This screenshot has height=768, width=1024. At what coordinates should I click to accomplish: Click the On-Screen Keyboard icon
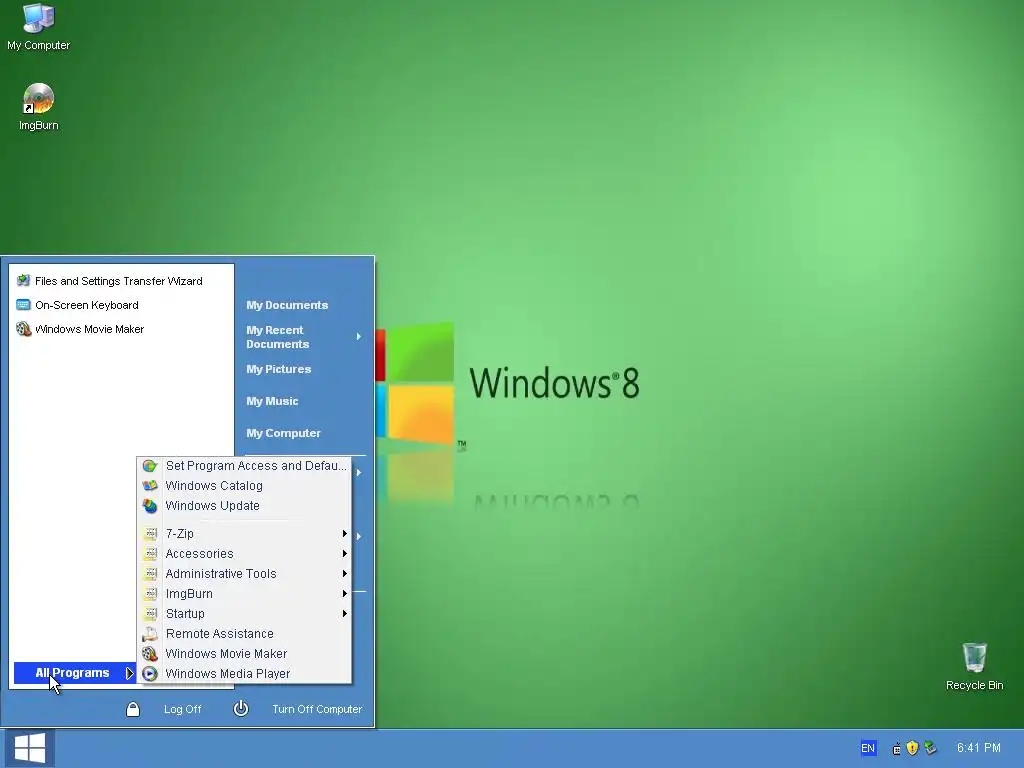(24, 305)
